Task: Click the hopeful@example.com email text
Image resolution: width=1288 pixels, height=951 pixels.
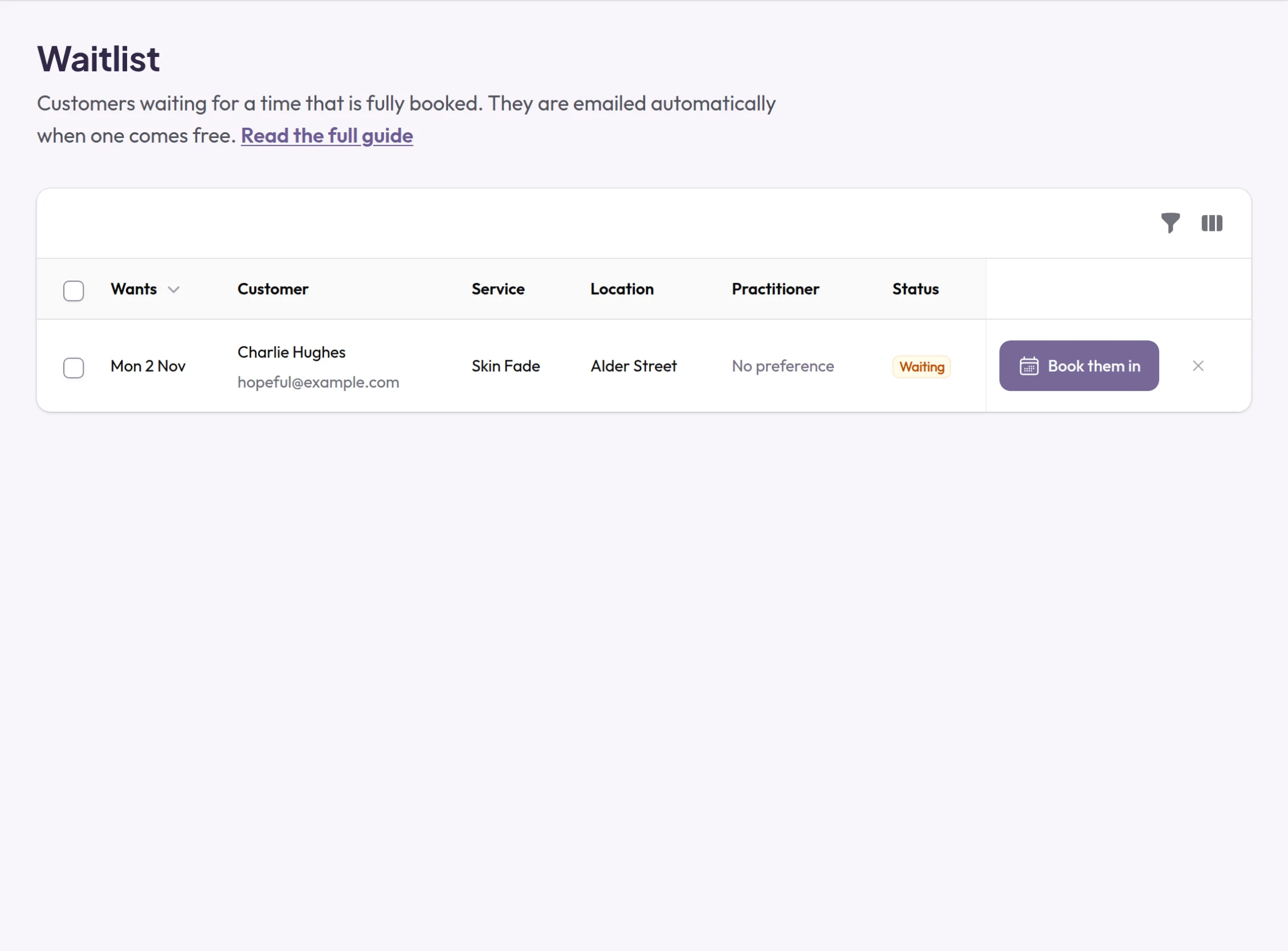Action: [x=317, y=382]
